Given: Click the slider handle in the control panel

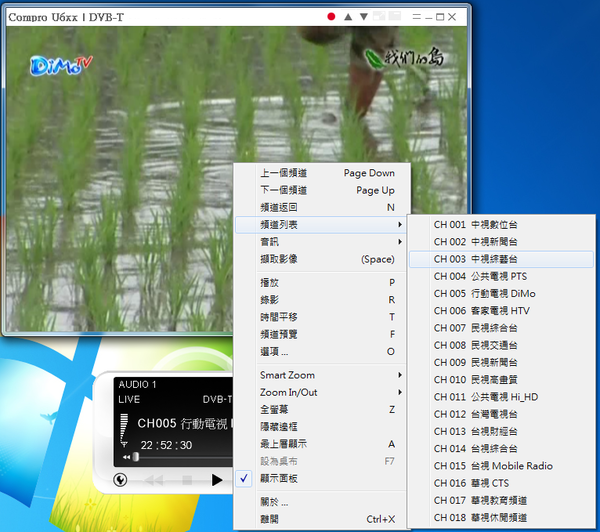Looking at the screenshot, I should 135,457.
